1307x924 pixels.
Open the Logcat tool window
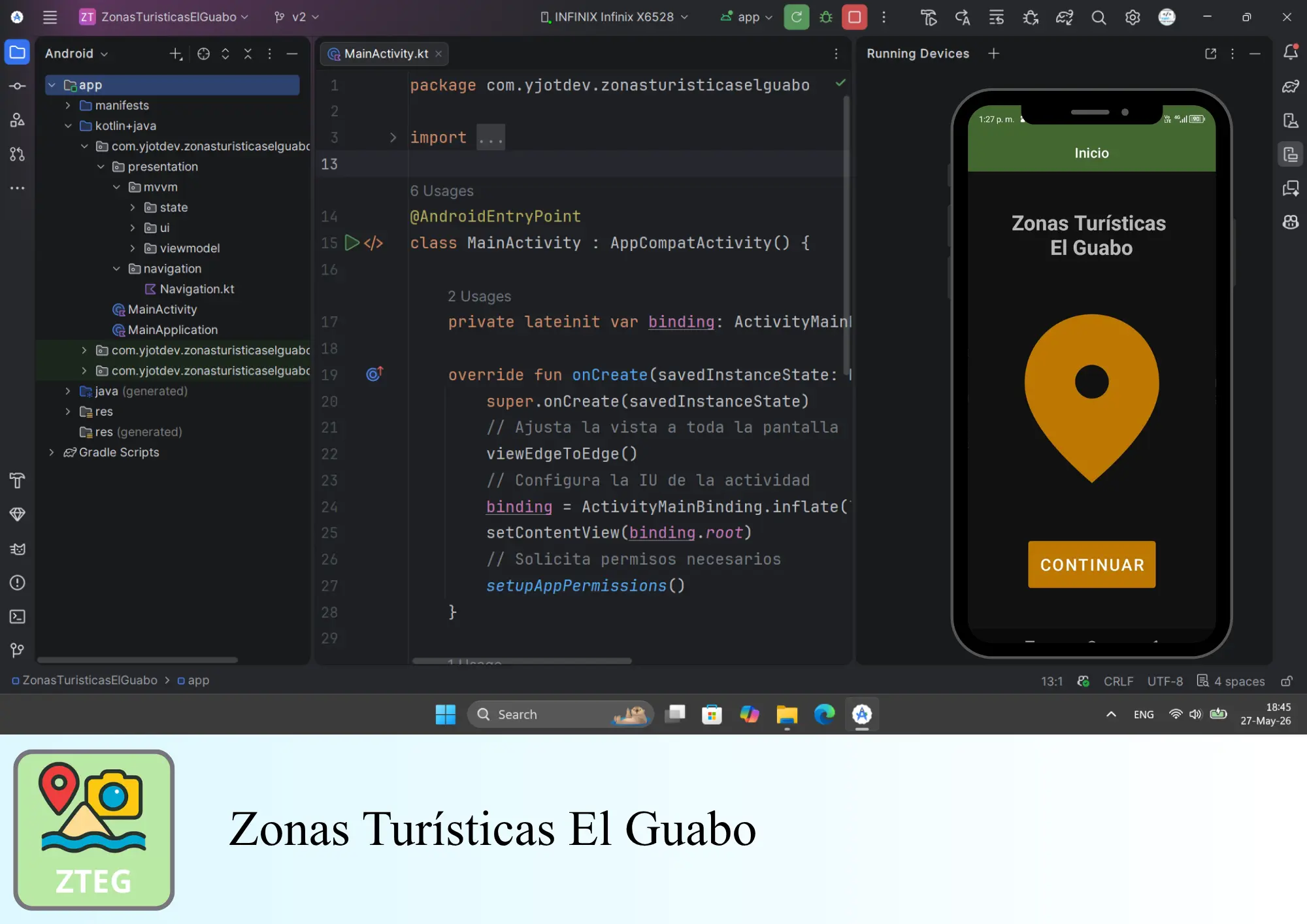coord(18,549)
